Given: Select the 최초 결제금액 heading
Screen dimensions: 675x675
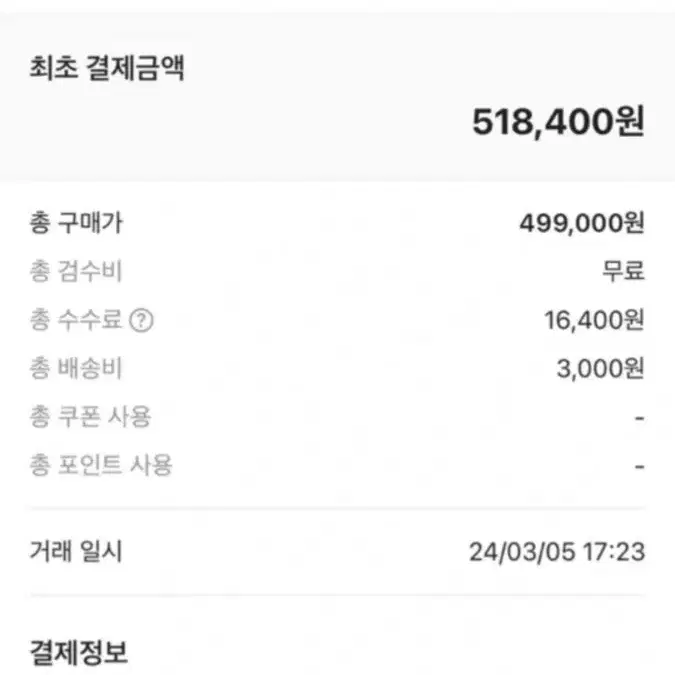Looking at the screenshot, I should (x=107, y=68).
